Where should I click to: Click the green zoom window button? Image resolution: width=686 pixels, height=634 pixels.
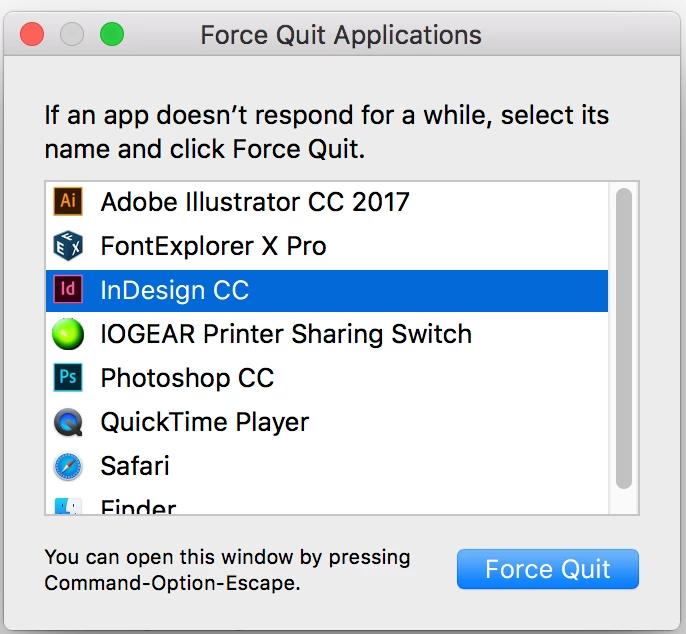(x=112, y=34)
